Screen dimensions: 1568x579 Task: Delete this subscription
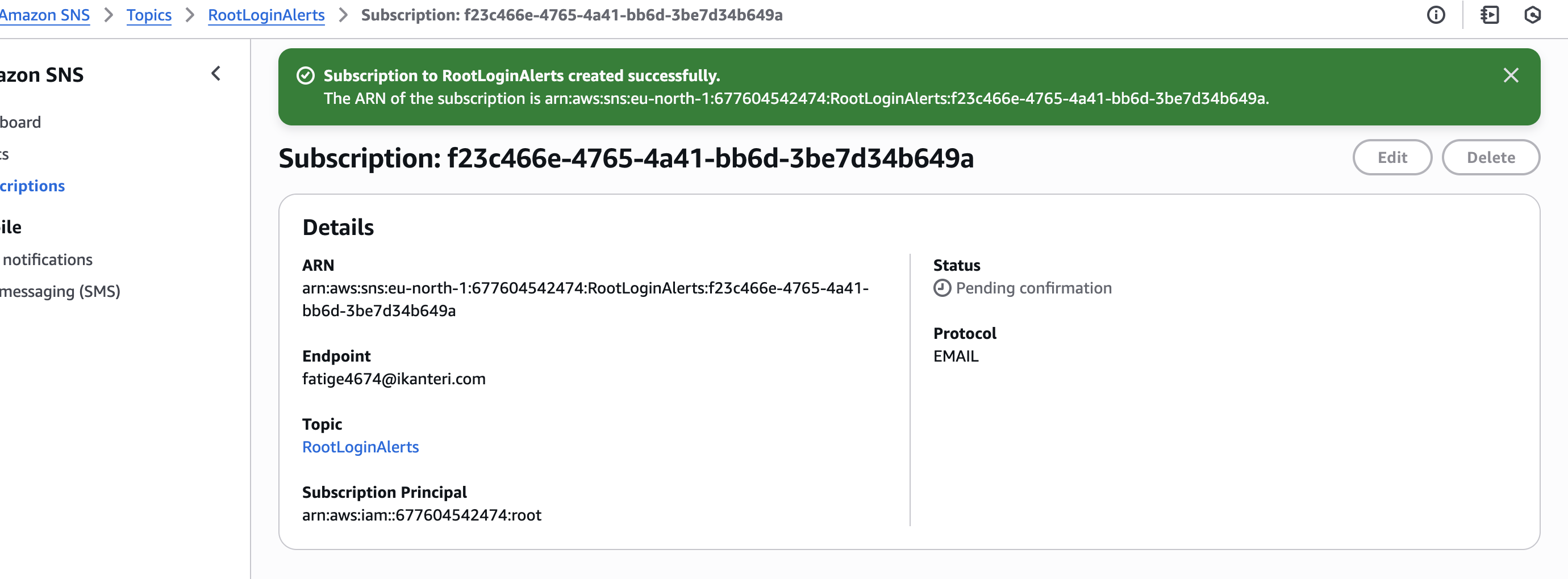coord(1491,158)
